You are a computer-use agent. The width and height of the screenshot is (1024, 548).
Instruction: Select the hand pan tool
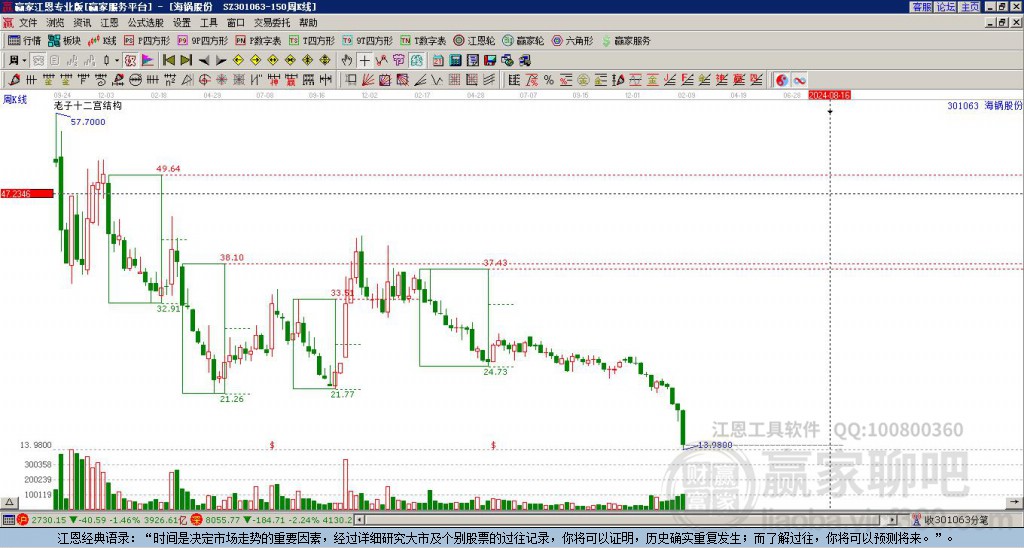pyautogui.click(x=347, y=61)
